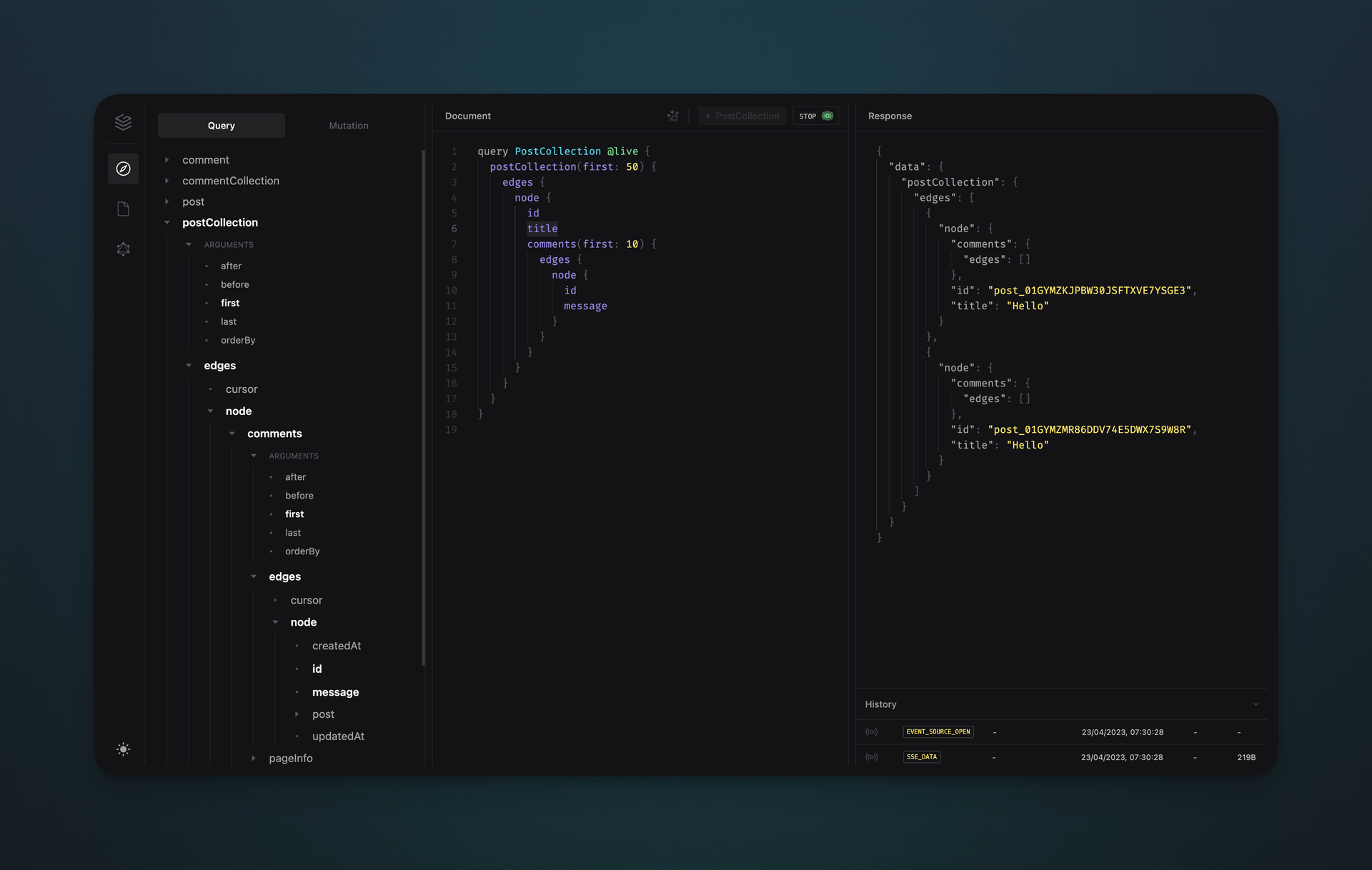Collapse the nested ARGUMENTS under comments

254,456
